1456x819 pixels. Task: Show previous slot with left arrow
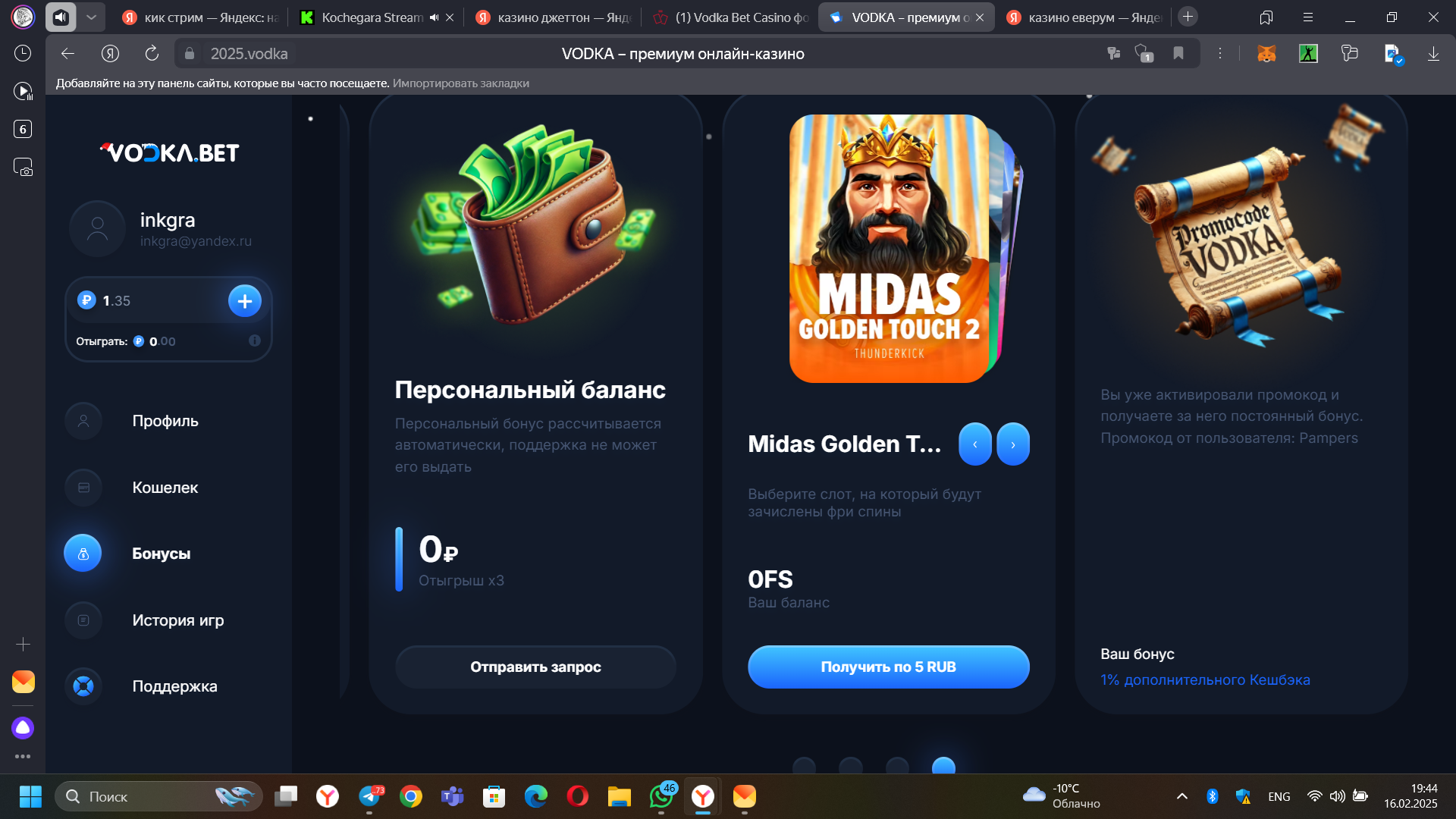(974, 444)
